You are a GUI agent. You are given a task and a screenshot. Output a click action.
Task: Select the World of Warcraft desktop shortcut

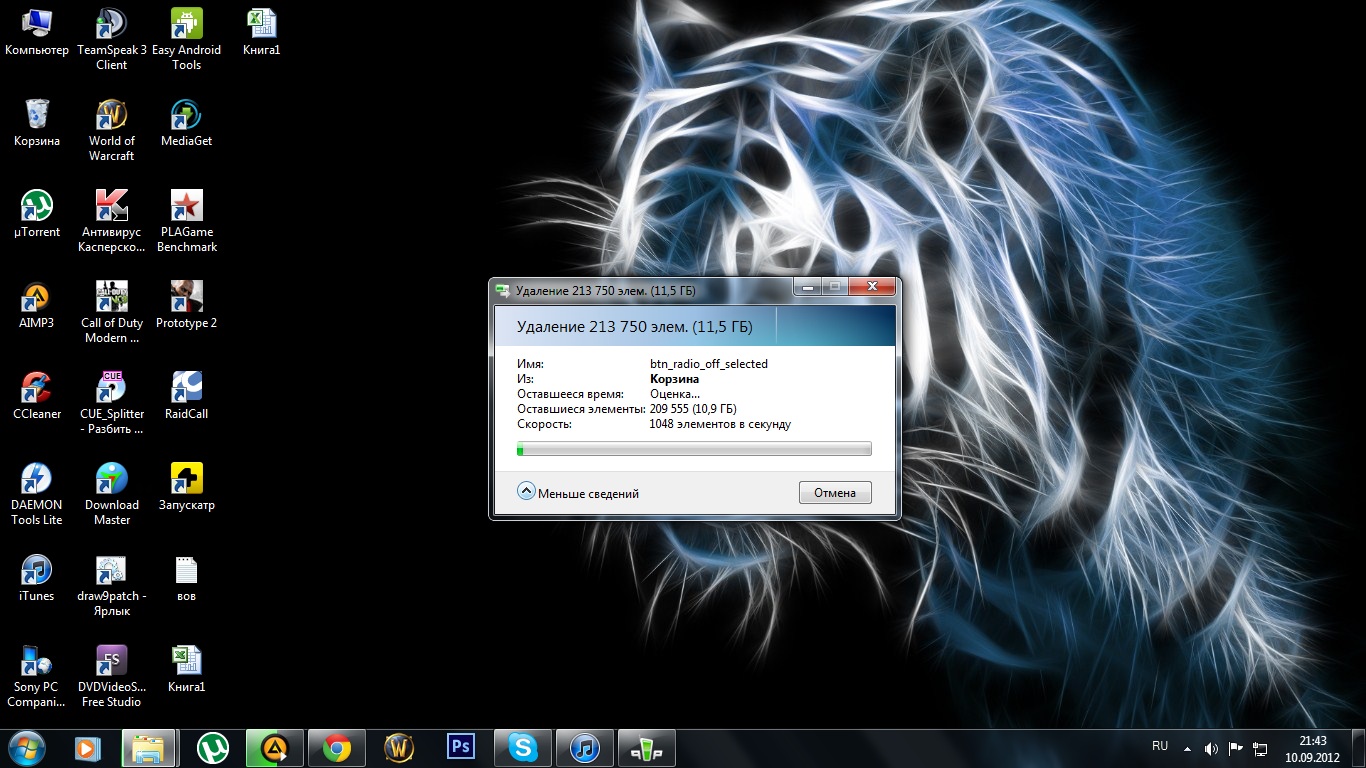tap(111, 130)
